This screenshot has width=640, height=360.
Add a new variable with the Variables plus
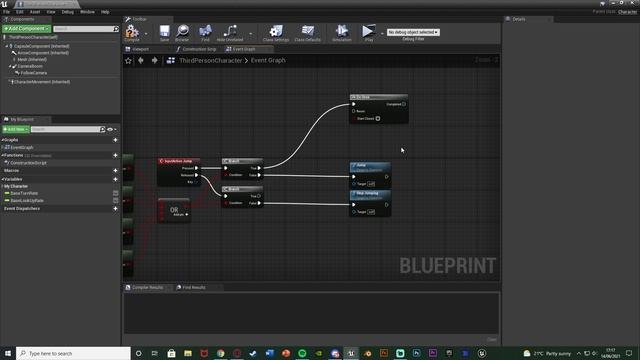tap(115, 179)
